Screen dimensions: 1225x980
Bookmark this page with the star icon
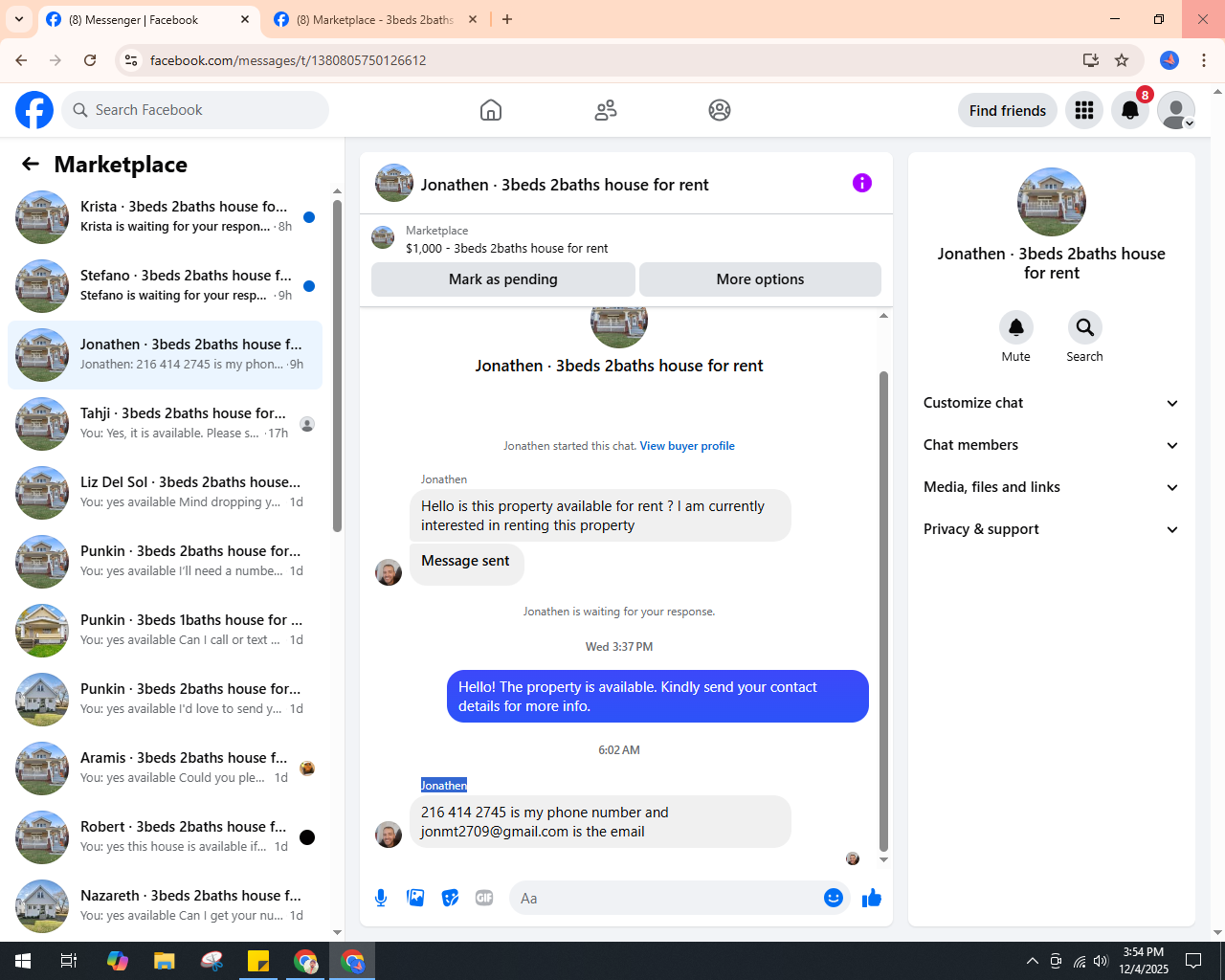(1122, 60)
